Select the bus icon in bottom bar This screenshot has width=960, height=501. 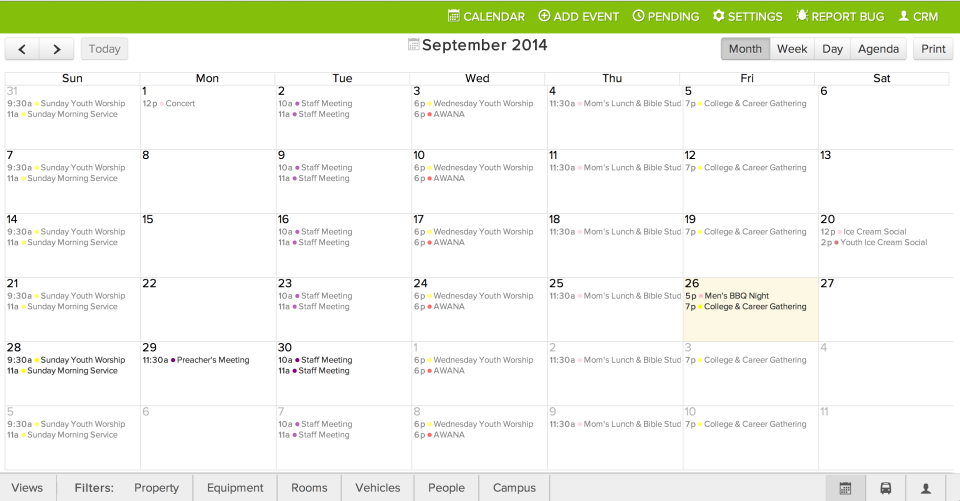(886, 488)
